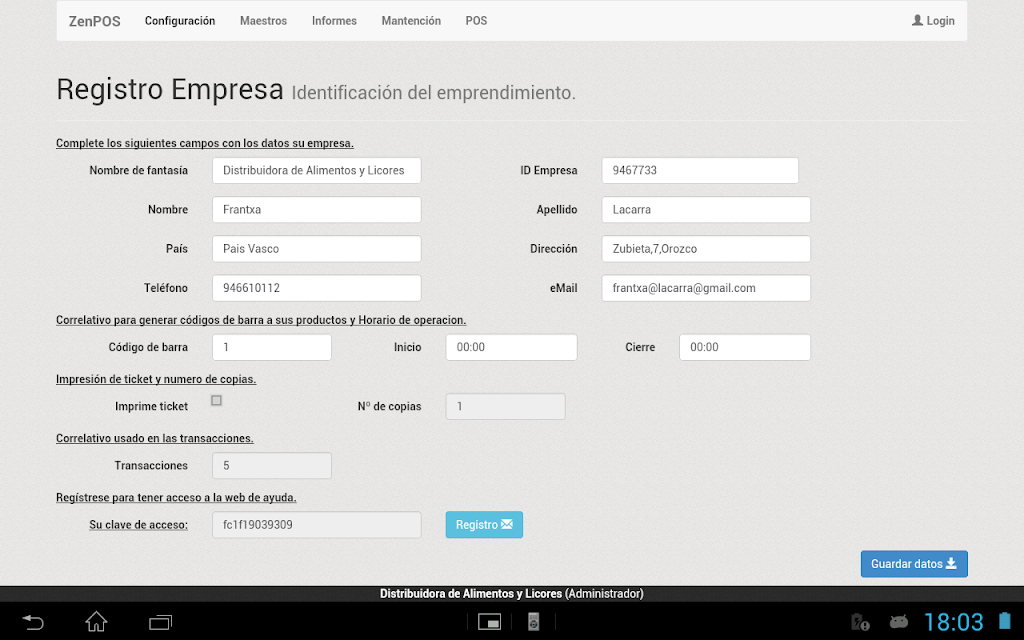Tap the recent apps button
The height and width of the screenshot is (640, 1024).
tap(160, 622)
